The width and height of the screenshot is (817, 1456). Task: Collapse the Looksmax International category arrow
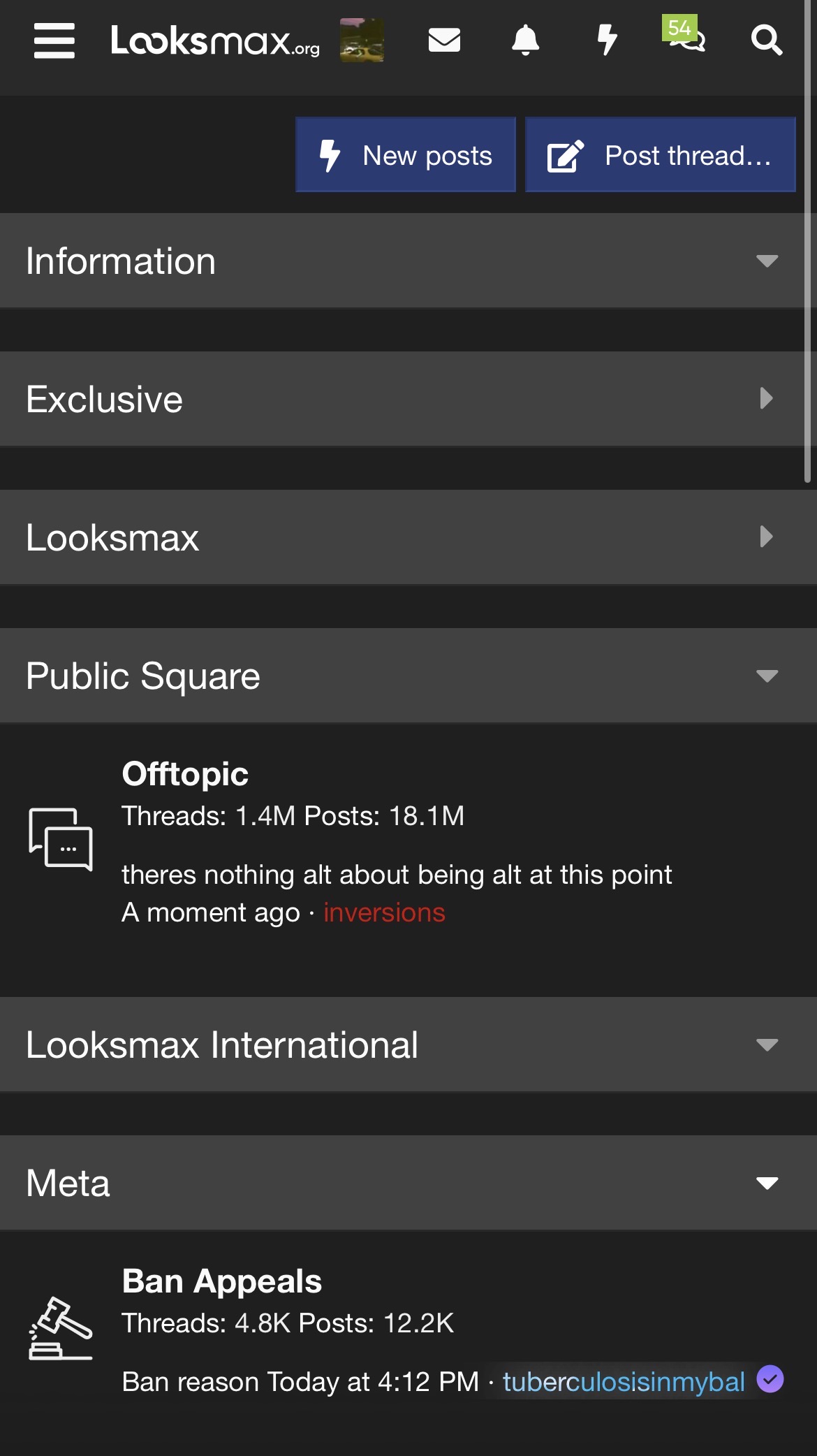pyautogui.click(x=767, y=1045)
